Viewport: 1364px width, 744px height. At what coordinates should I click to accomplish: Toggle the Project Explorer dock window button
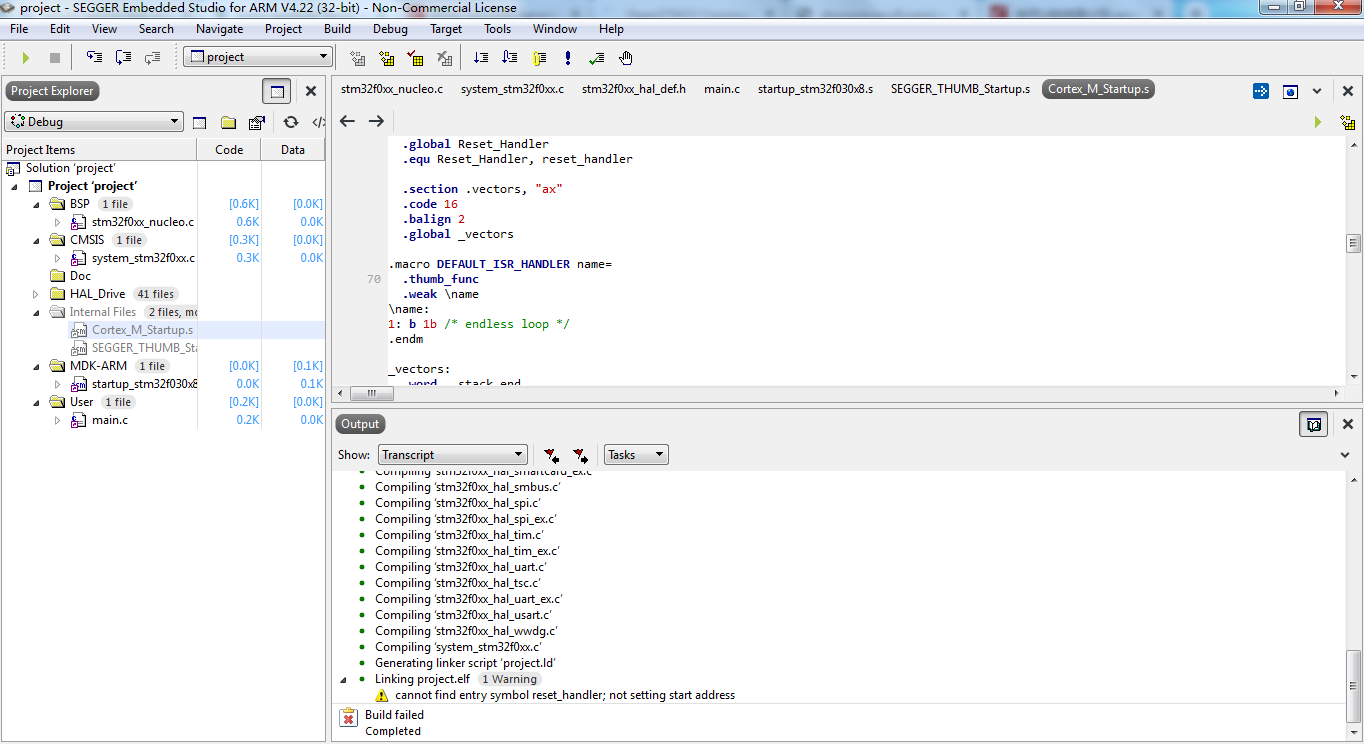pos(277,91)
